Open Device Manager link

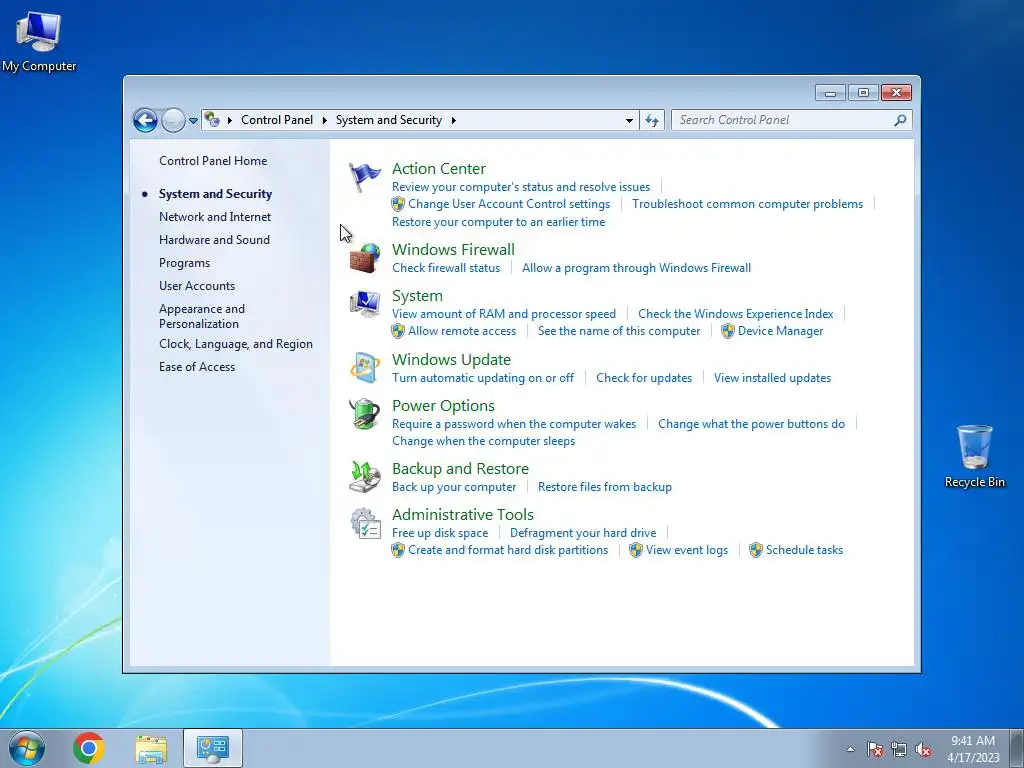tap(780, 331)
